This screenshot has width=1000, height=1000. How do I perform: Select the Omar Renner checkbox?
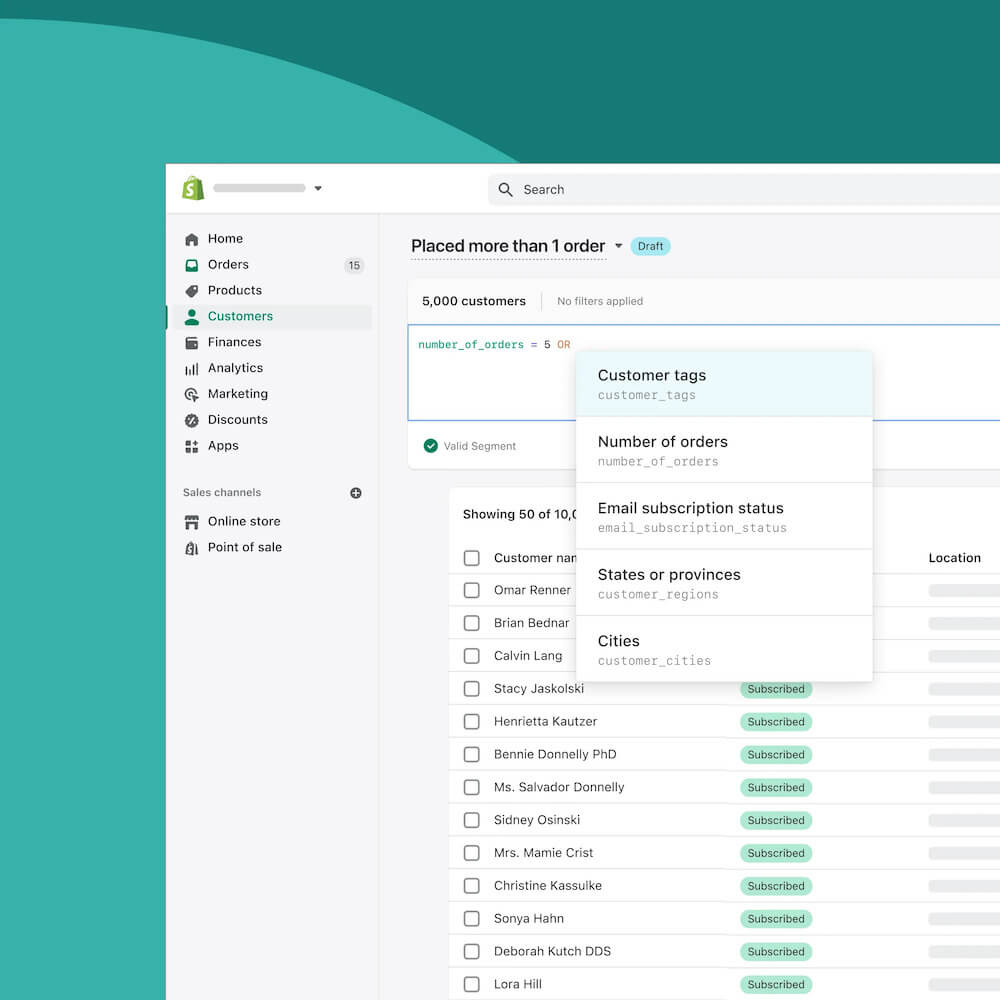click(472, 590)
